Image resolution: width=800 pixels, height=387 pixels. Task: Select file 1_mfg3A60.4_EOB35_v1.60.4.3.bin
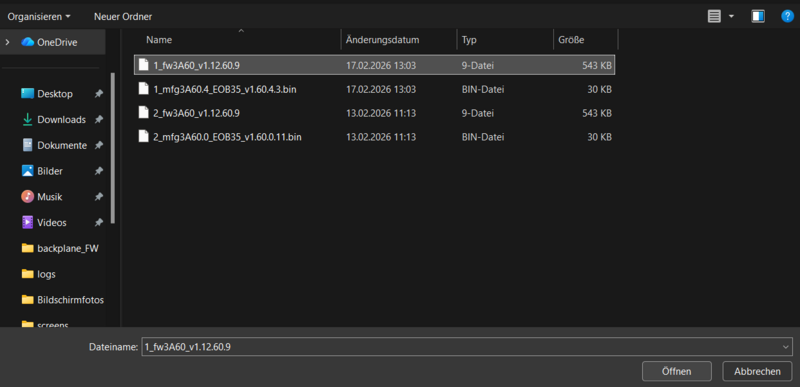click(374, 89)
